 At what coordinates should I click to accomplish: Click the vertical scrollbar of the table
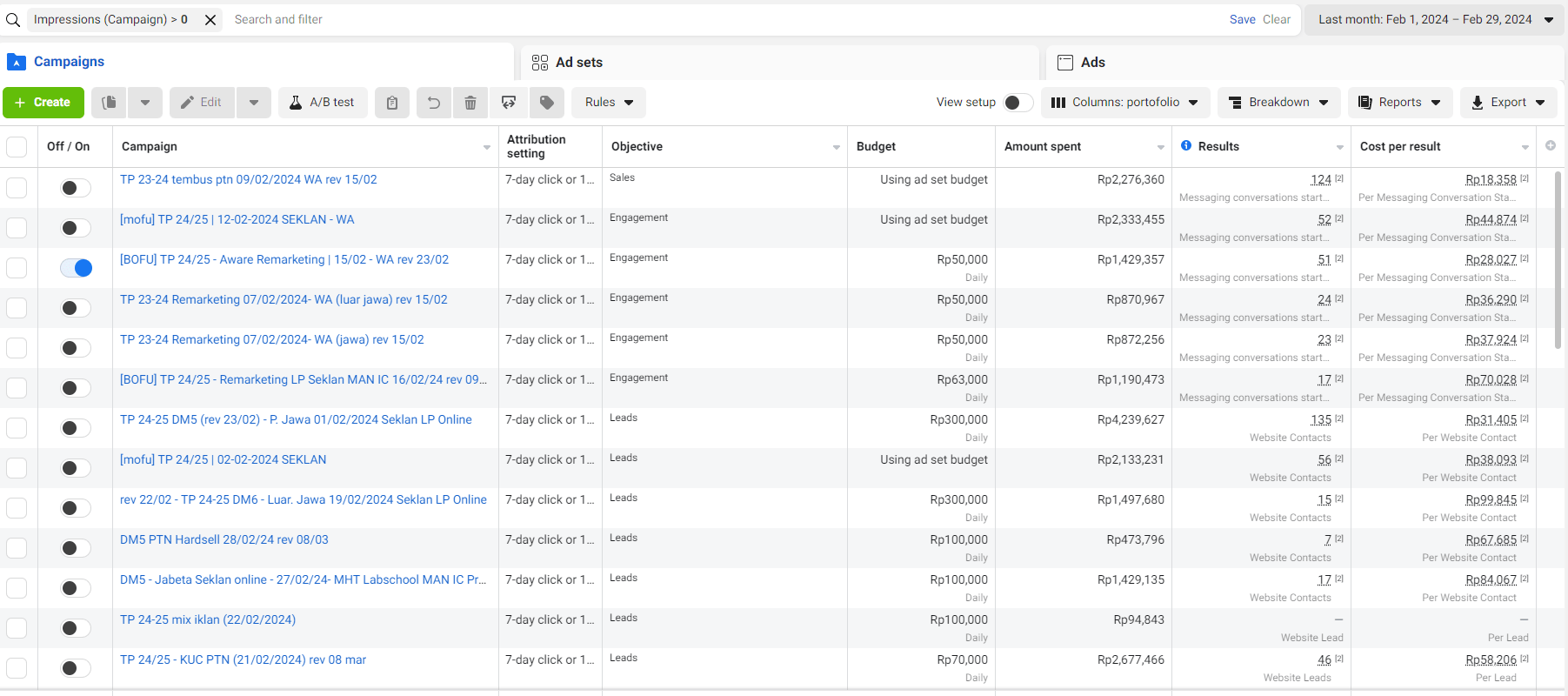tap(1558, 261)
